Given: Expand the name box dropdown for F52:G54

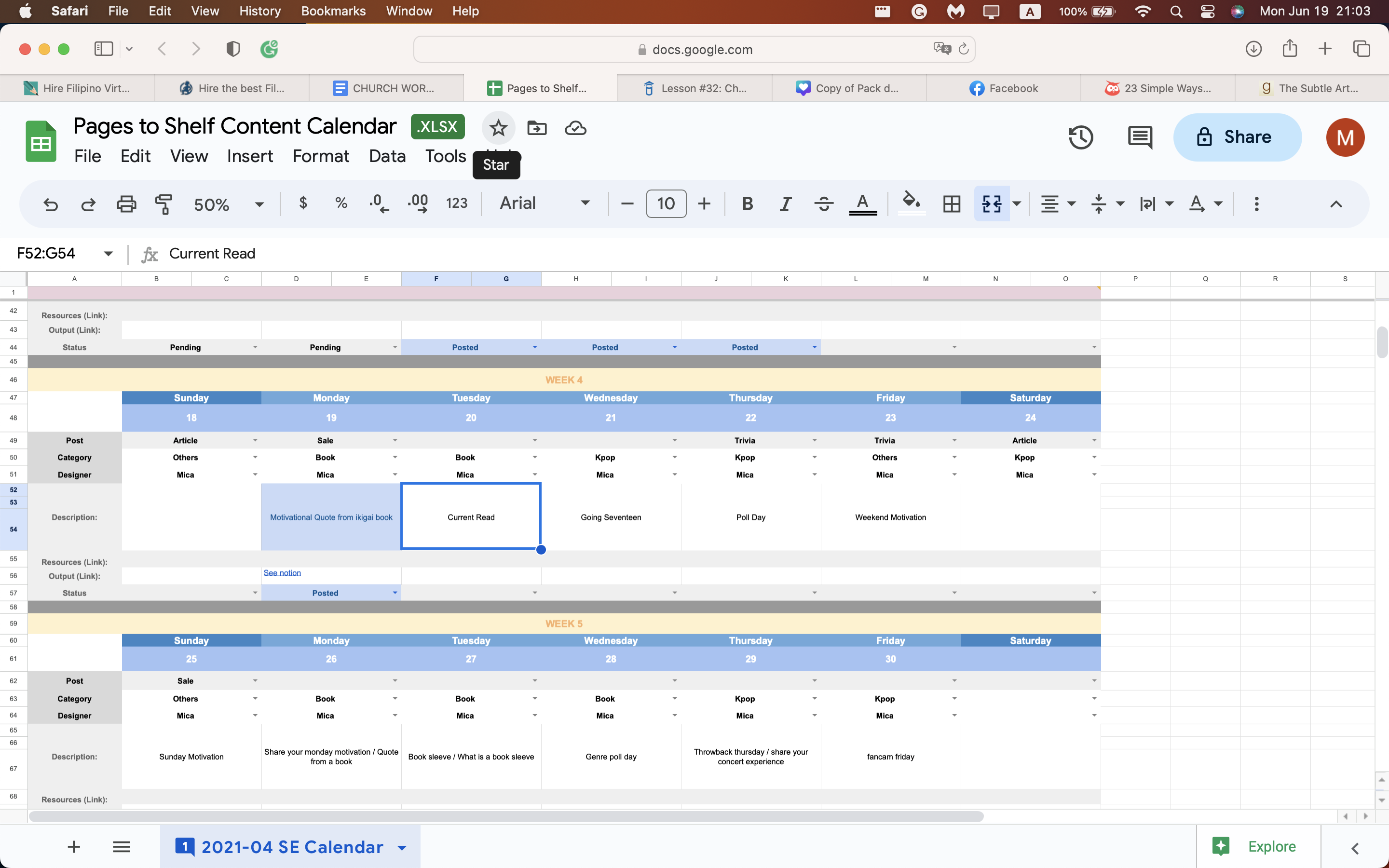Looking at the screenshot, I should click(108, 253).
